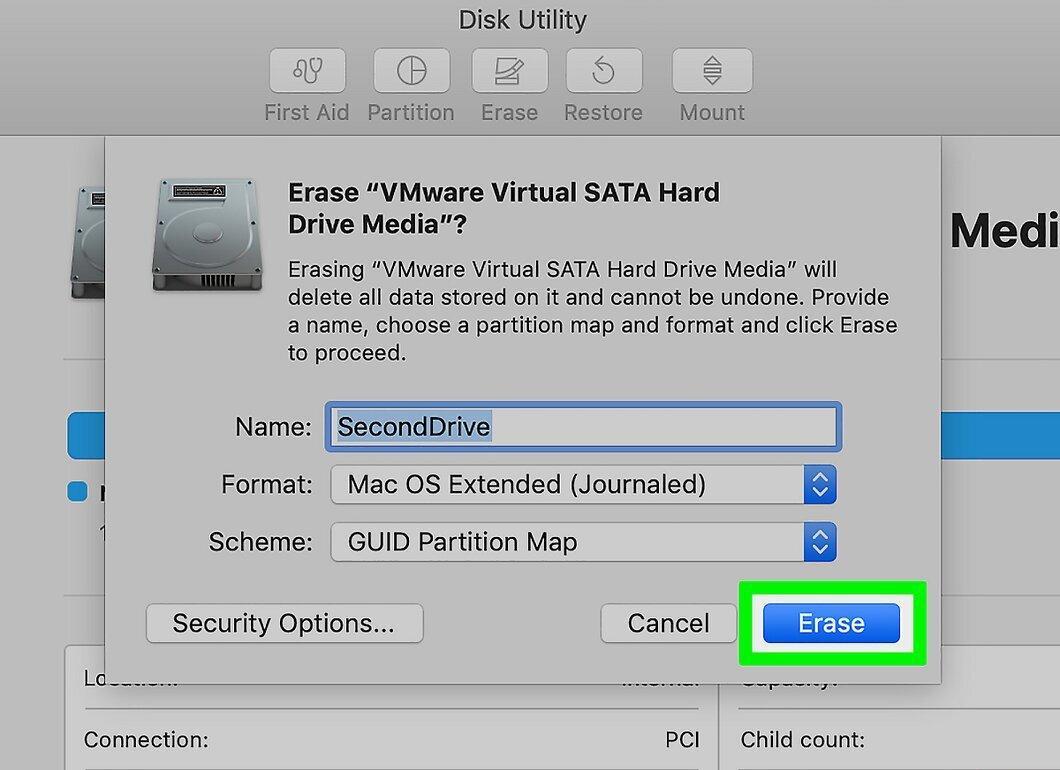Select the Erase toolbar icon
1060x770 pixels.
509,70
